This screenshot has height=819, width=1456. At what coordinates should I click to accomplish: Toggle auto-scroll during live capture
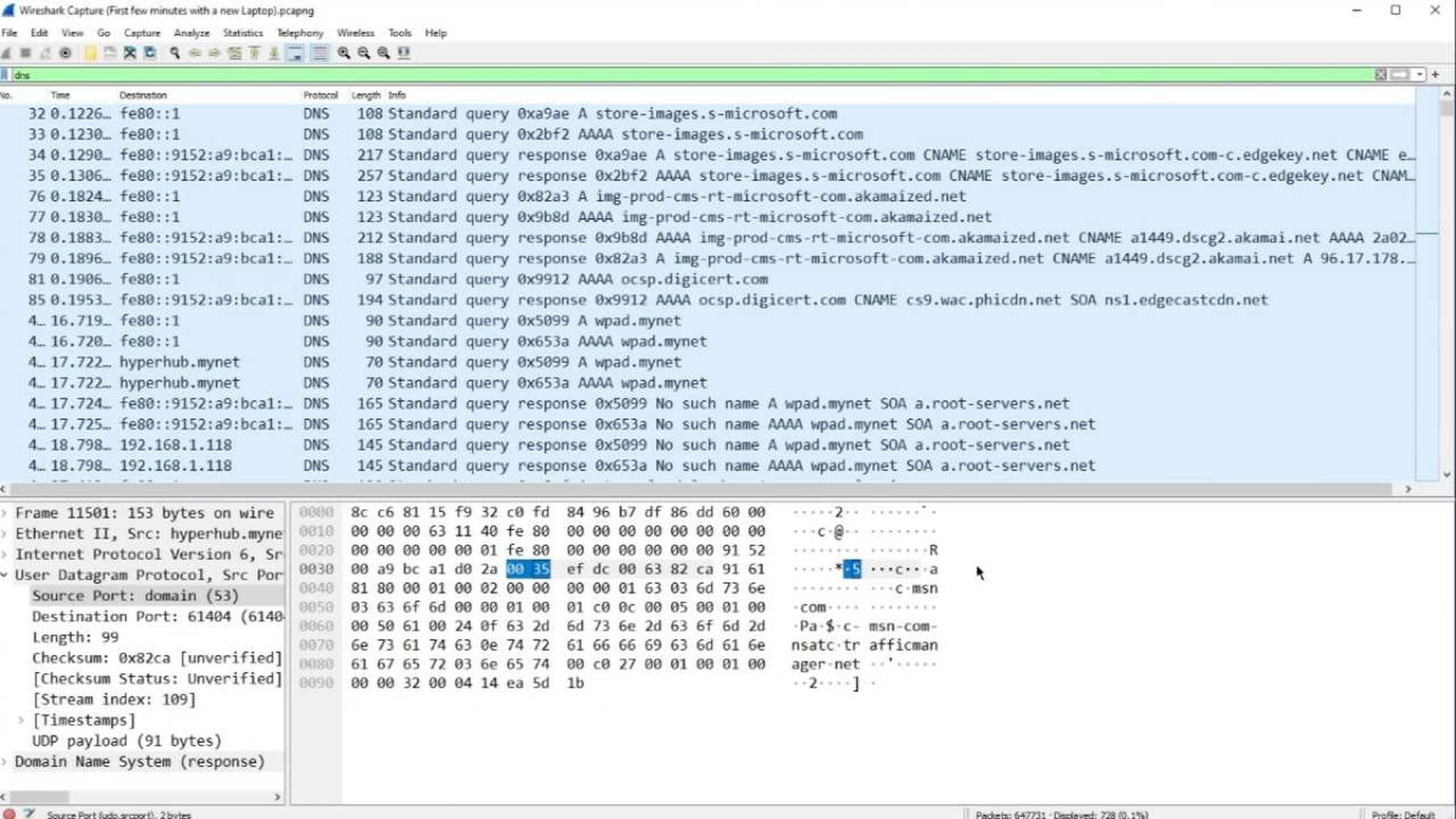click(295, 53)
